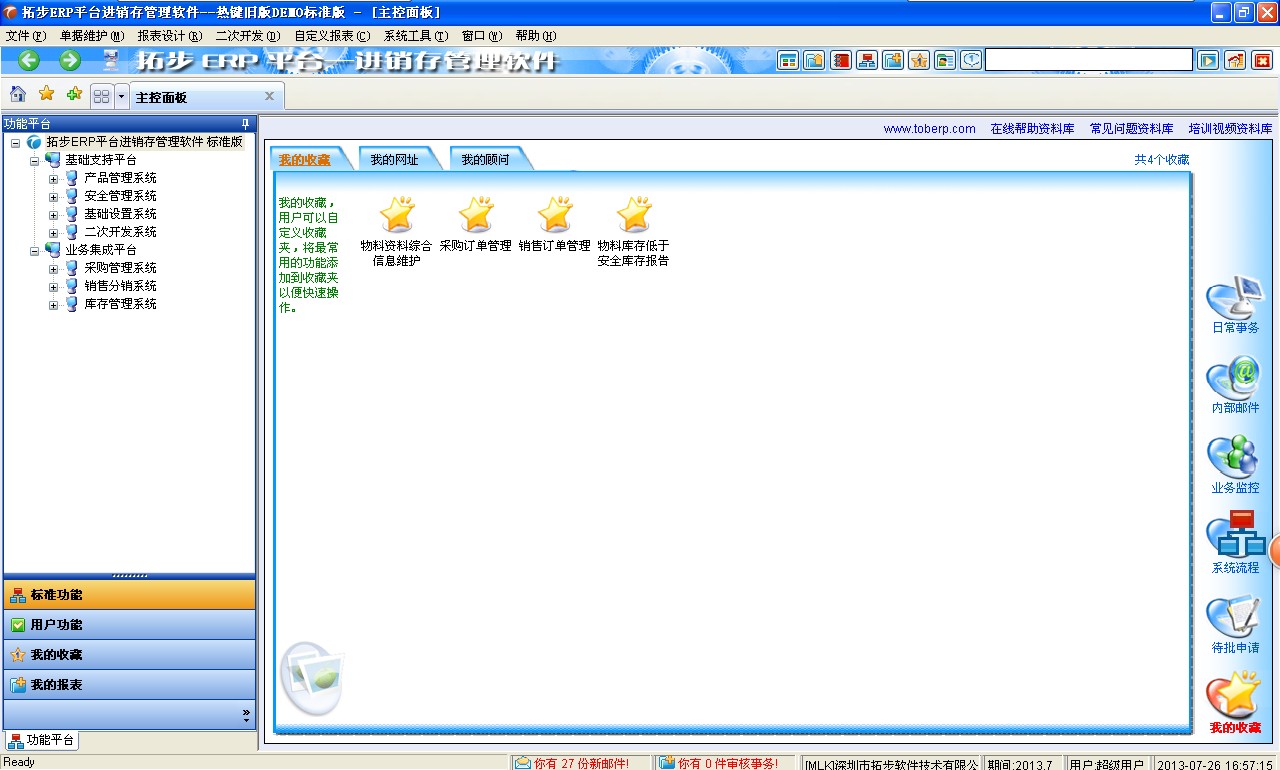This screenshot has width=1280, height=770.
Task: Open the 日常事务 sidebar icon
Action: 1234,304
